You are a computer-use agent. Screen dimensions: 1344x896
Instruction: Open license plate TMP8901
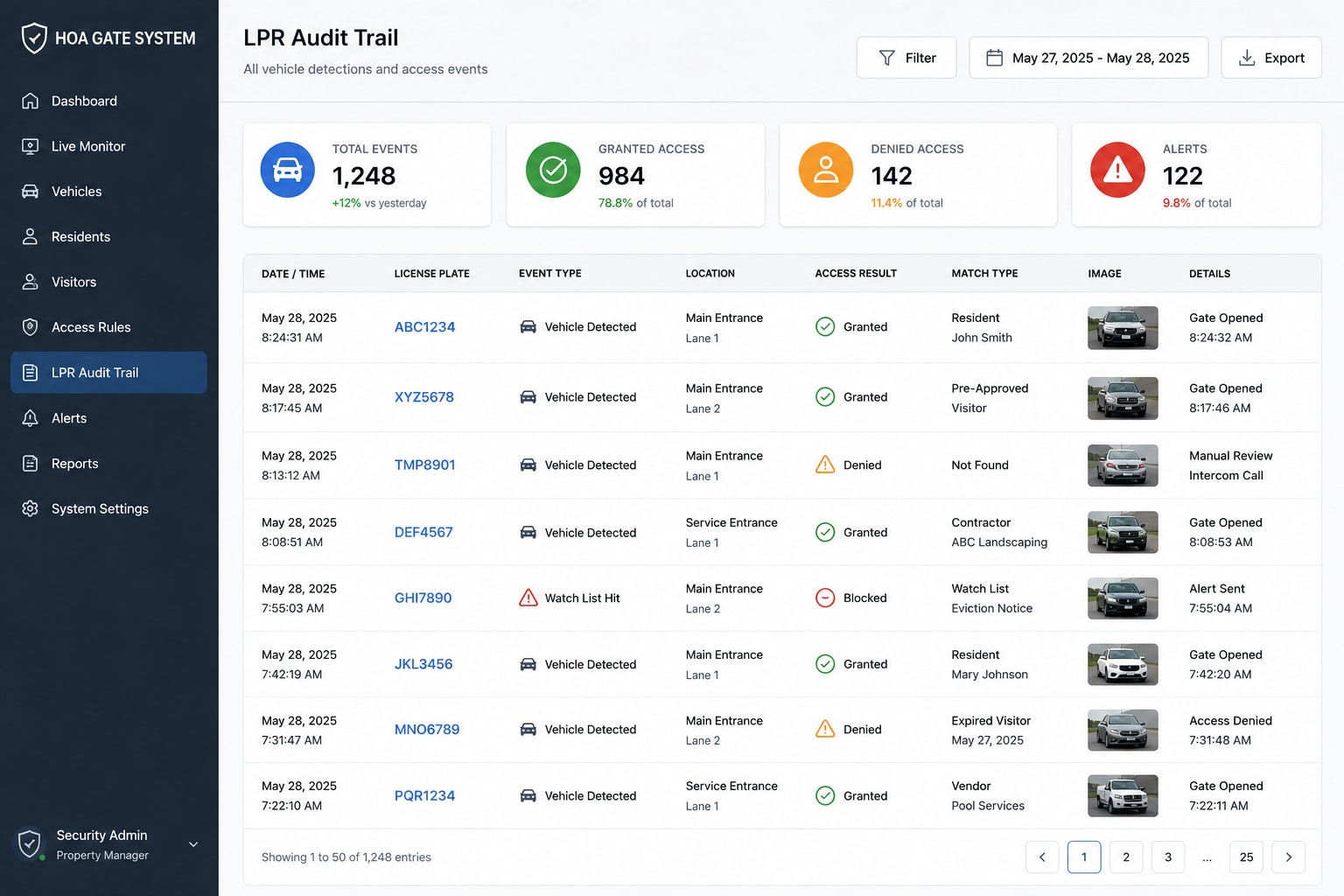pyautogui.click(x=424, y=465)
